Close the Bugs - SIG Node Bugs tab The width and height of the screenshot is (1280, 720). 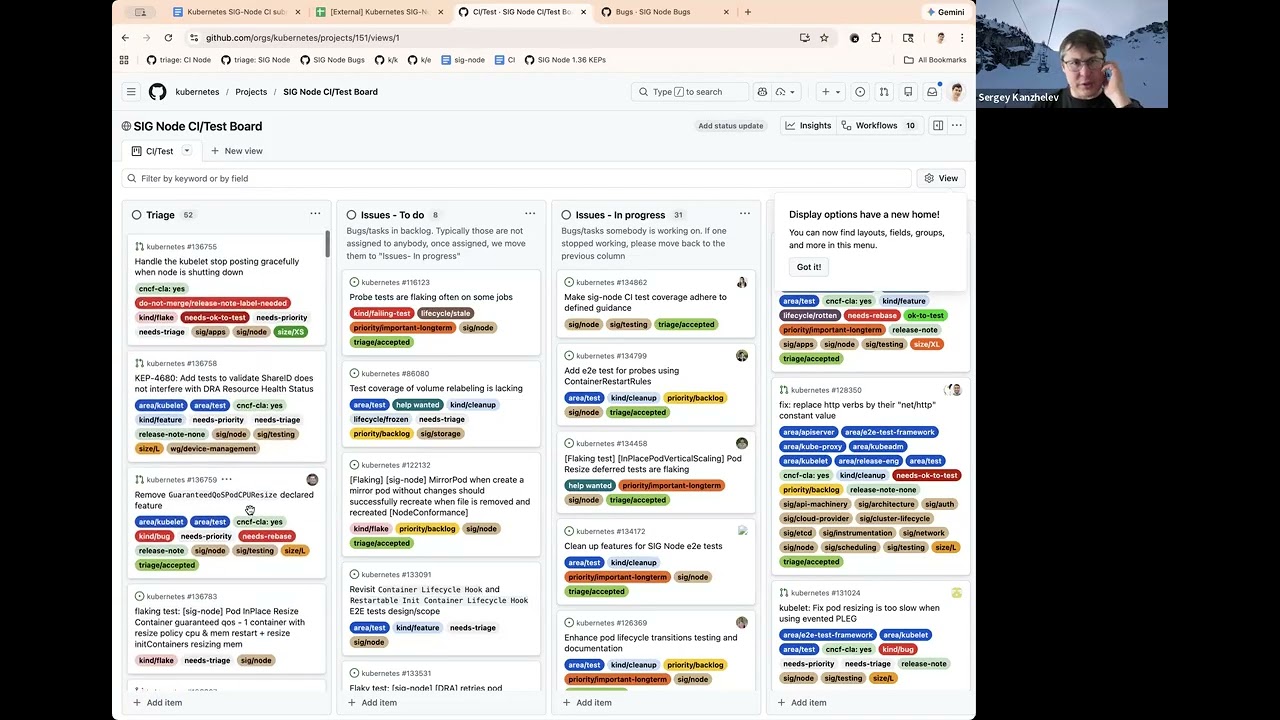(726, 12)
